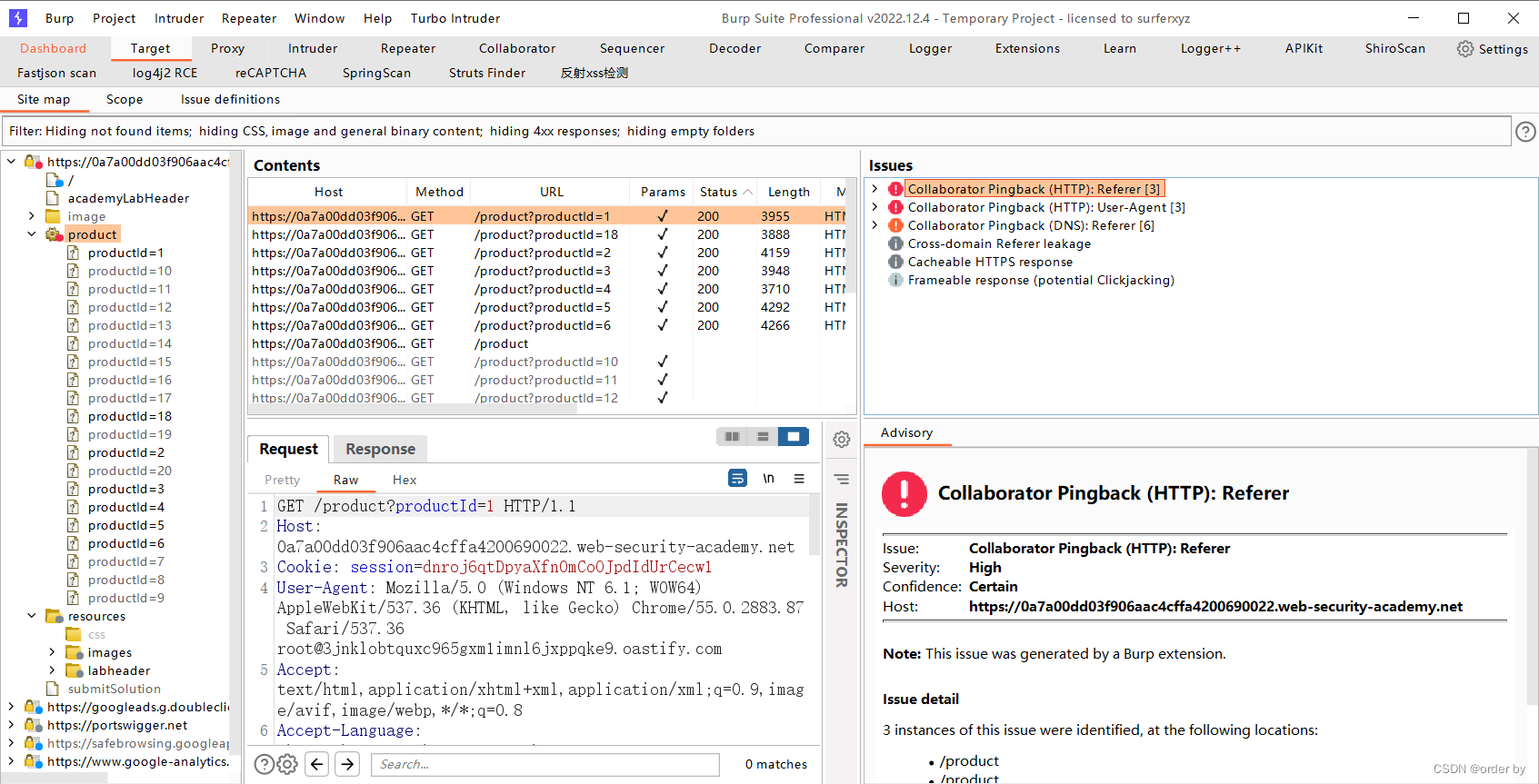The height and width of the screenshot is (784, 1539).
Task: Open the Logger++ tab
Action: coord(1210,49)
